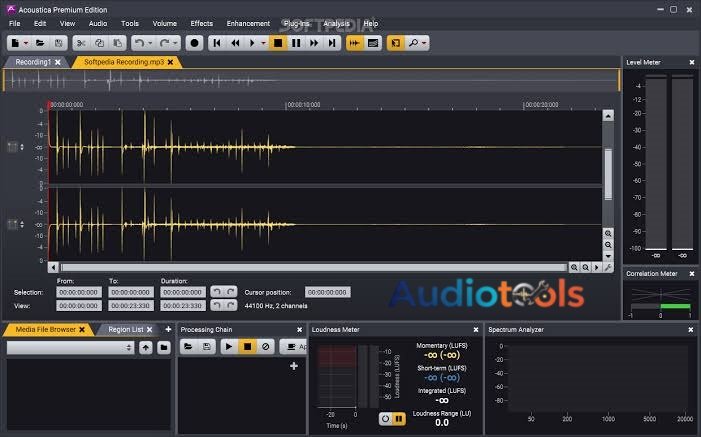Save the processing chain with disk icon

click(x=207, y=347)
